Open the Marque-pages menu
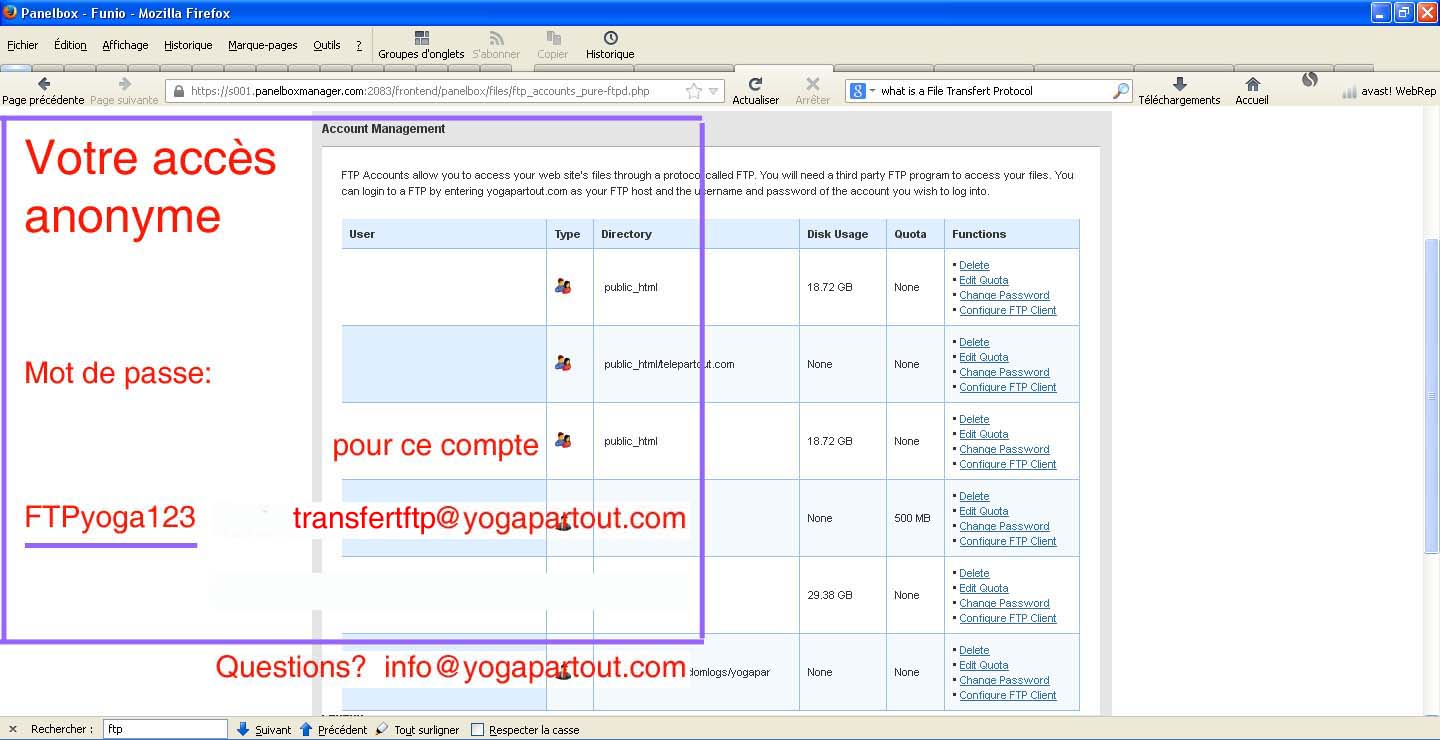Viewport: 1440px width, 740px height. coord(262,45)
